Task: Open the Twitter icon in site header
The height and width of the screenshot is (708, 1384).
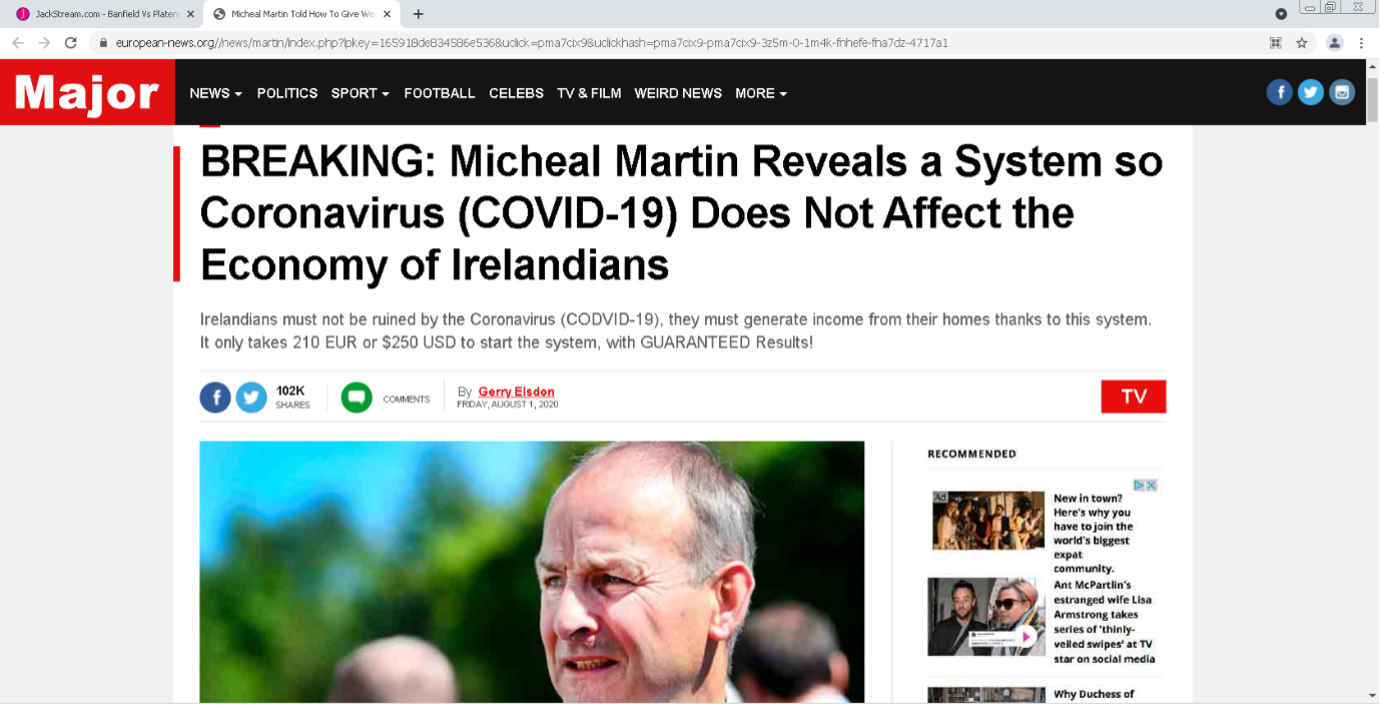Action: tap(1310, 93)
